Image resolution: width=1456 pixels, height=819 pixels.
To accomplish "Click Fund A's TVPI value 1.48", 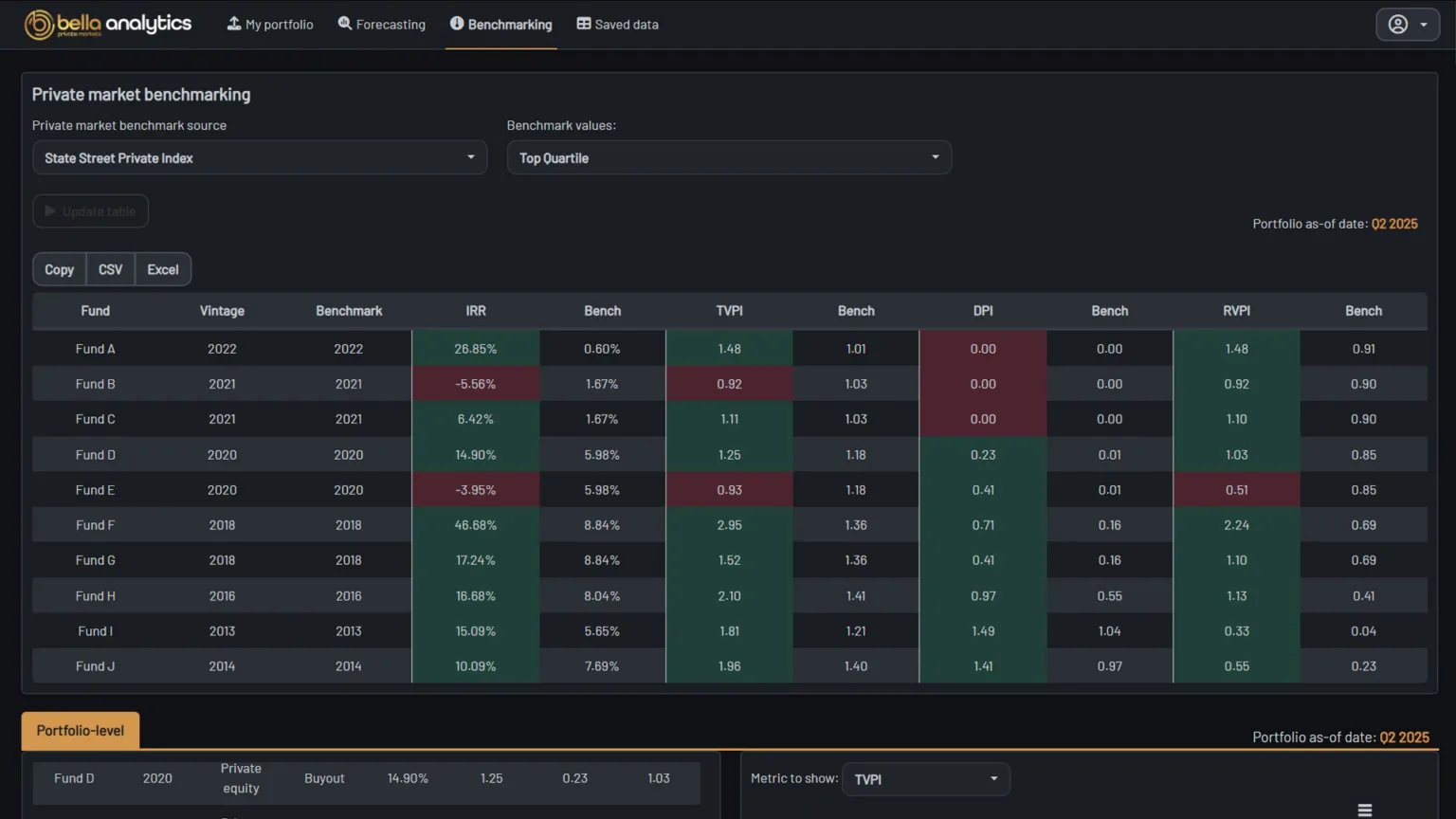I will [729, 349].
